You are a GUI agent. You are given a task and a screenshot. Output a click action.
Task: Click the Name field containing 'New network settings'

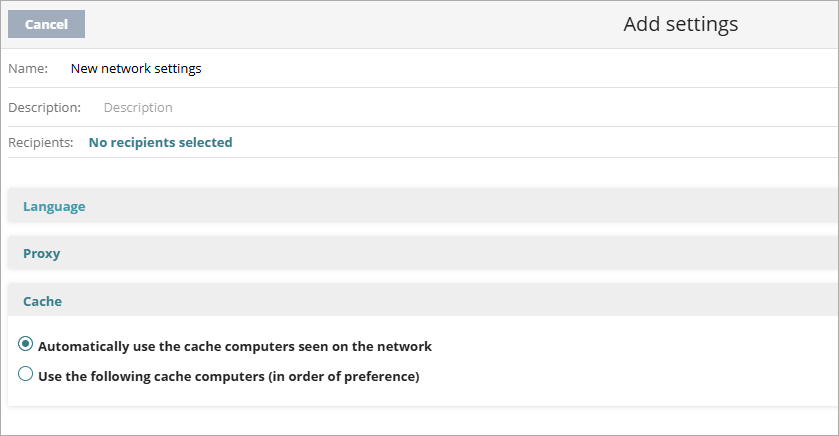[x=136, y=69]
